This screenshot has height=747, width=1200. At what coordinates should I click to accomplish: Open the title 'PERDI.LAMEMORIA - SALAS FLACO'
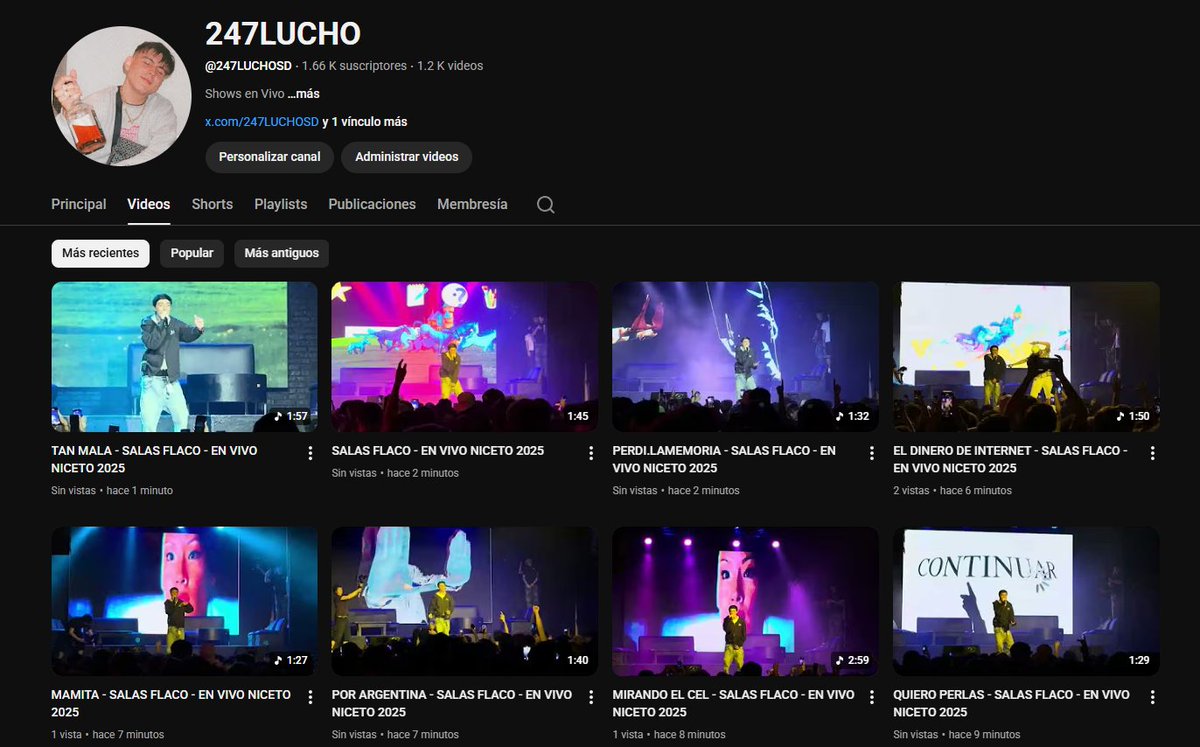724,459
